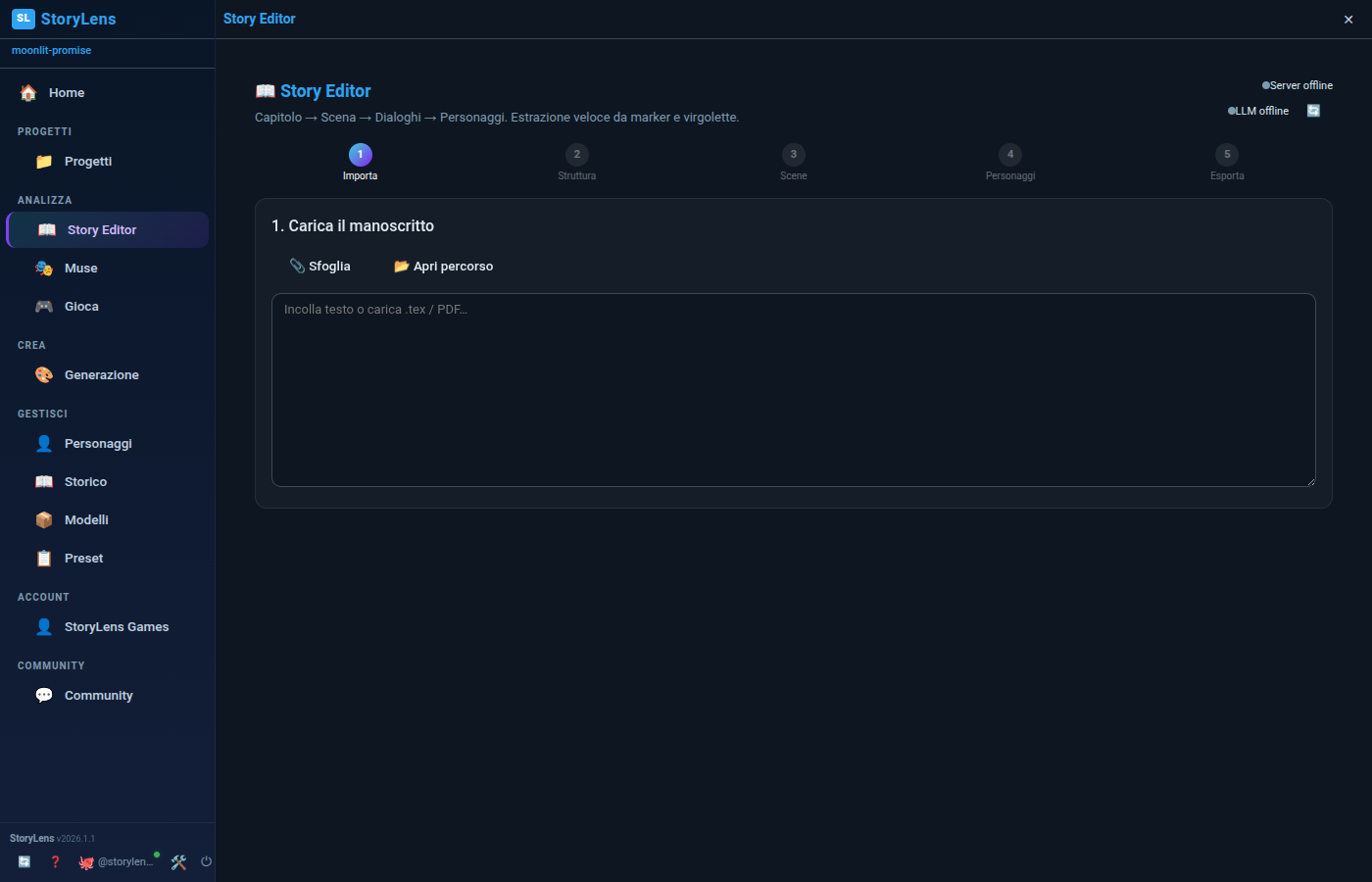Open the Storico history page
The width and height of the screenshot is (1372, 882).
107,482
